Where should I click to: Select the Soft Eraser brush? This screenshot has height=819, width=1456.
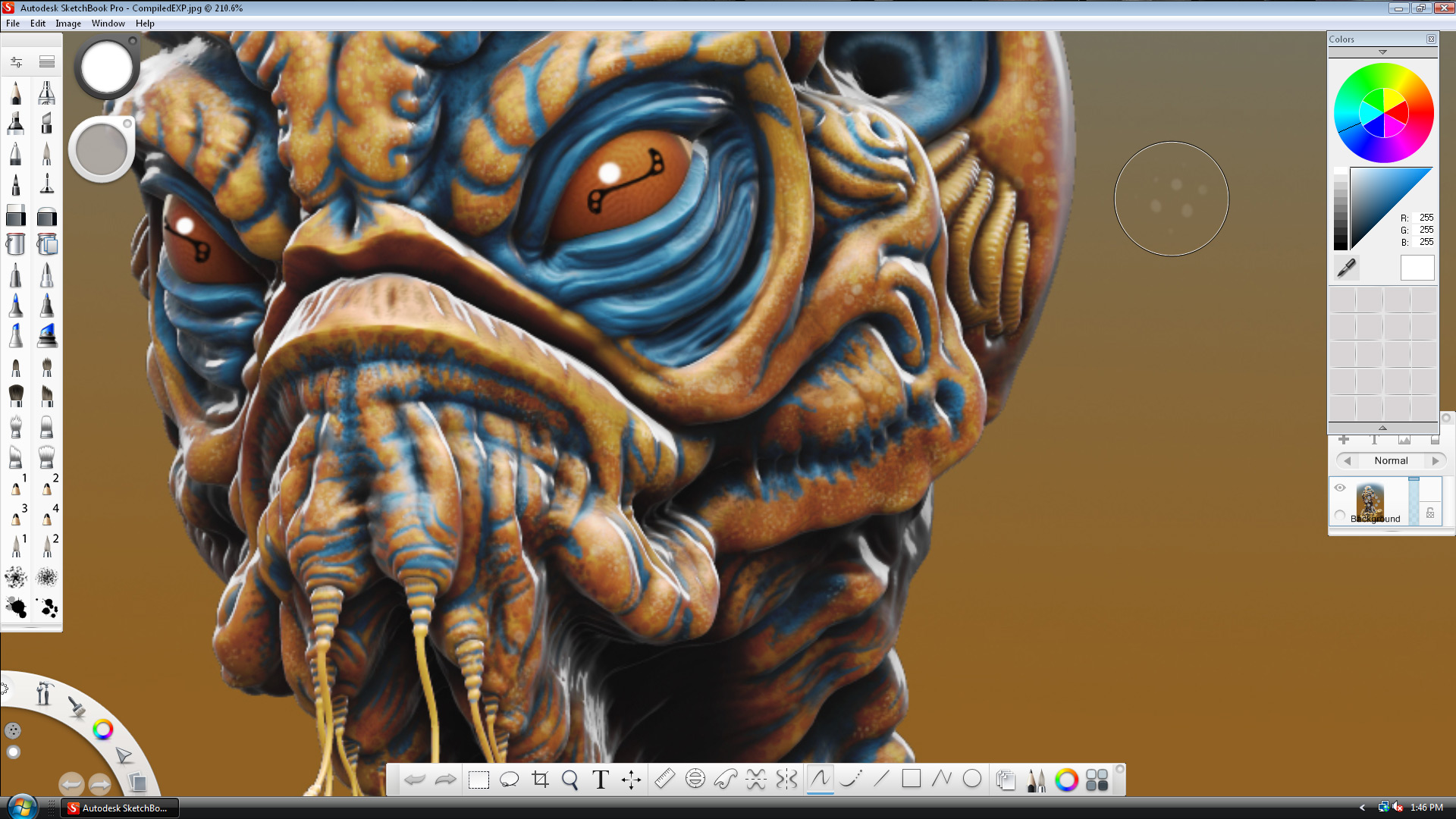[x=46, y=215]
